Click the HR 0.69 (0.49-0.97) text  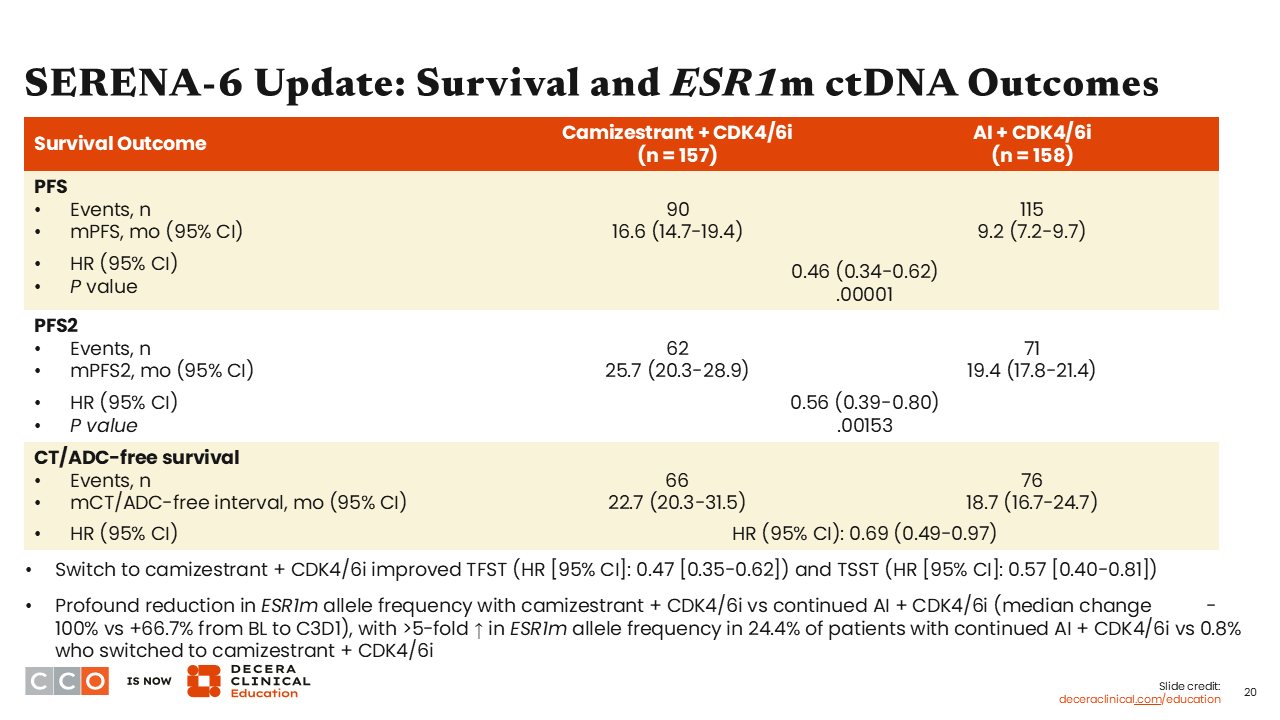click(x=864, y=533)
